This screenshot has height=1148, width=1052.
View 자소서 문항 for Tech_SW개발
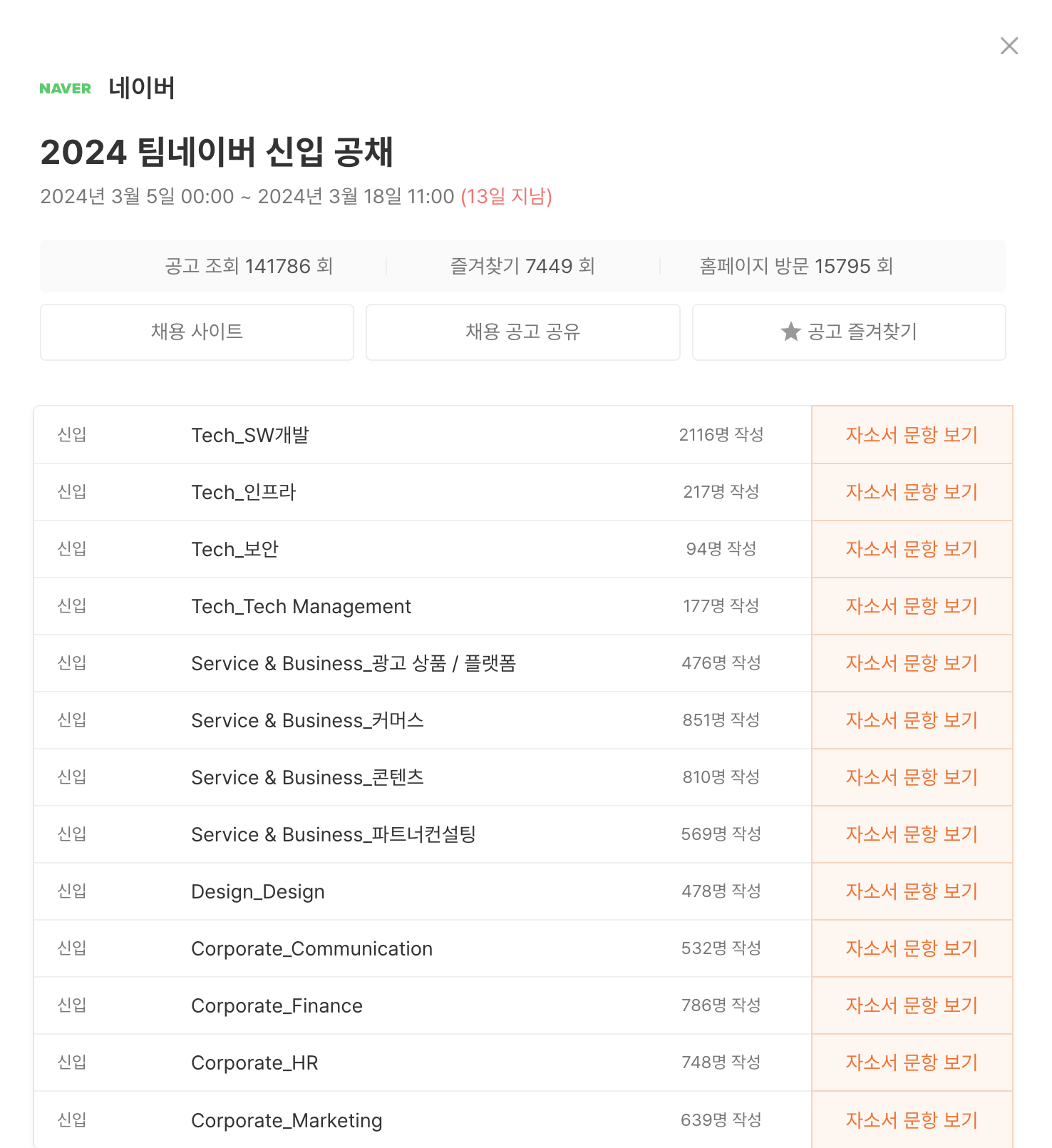(x=912, y=435)
